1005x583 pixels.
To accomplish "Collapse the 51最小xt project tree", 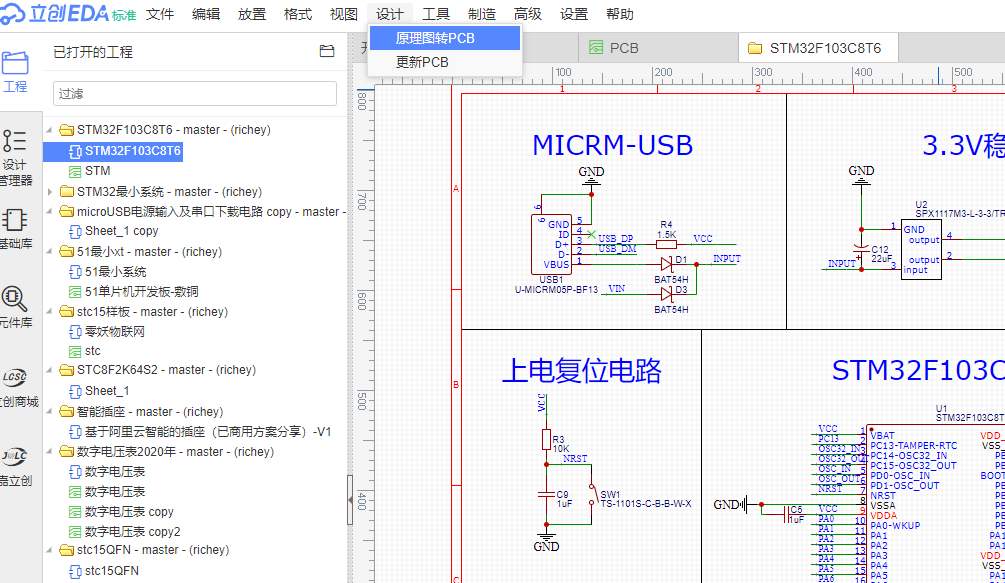I will coord(50,252).
